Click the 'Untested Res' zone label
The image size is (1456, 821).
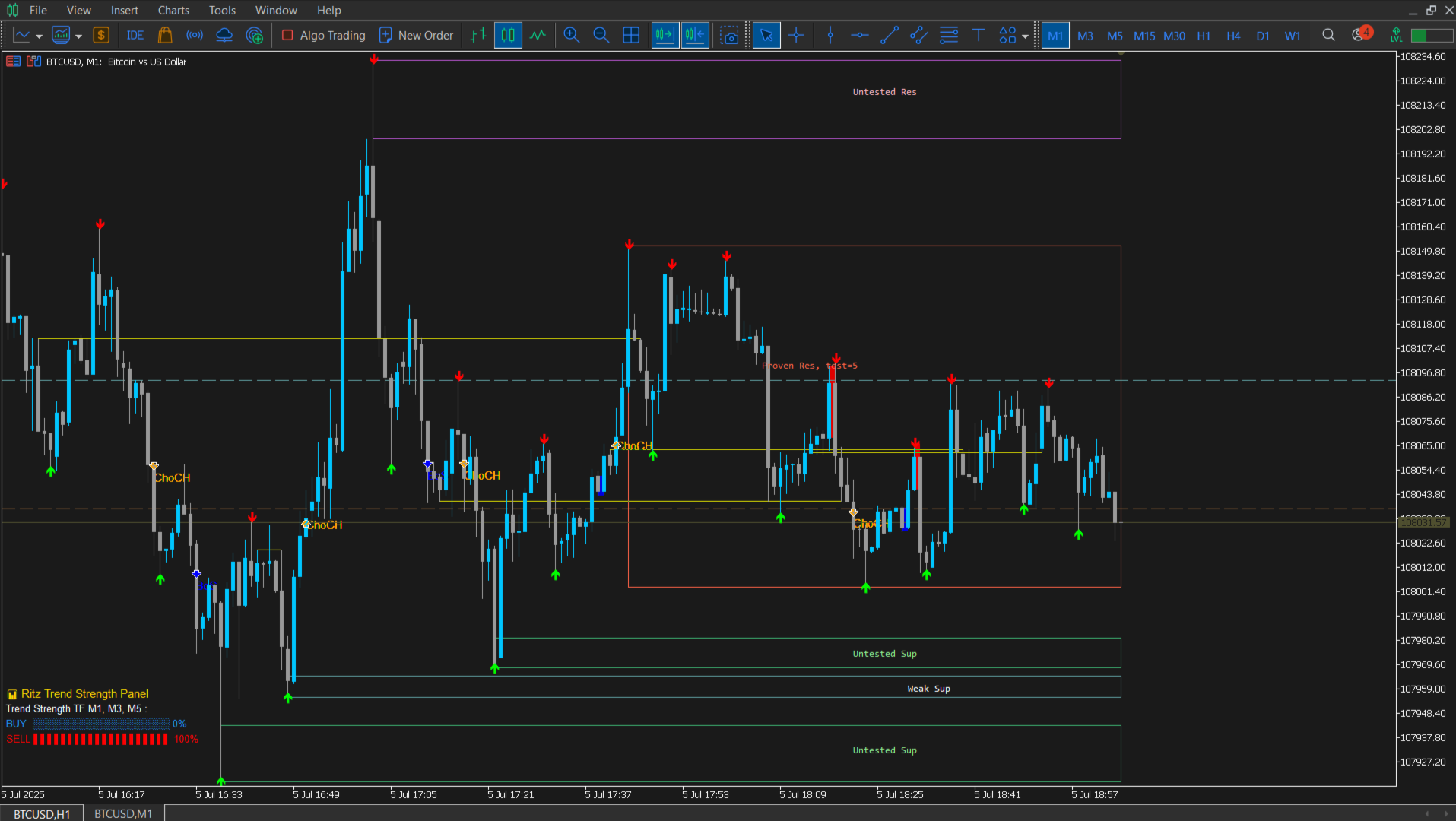click(x=884, y=92)
